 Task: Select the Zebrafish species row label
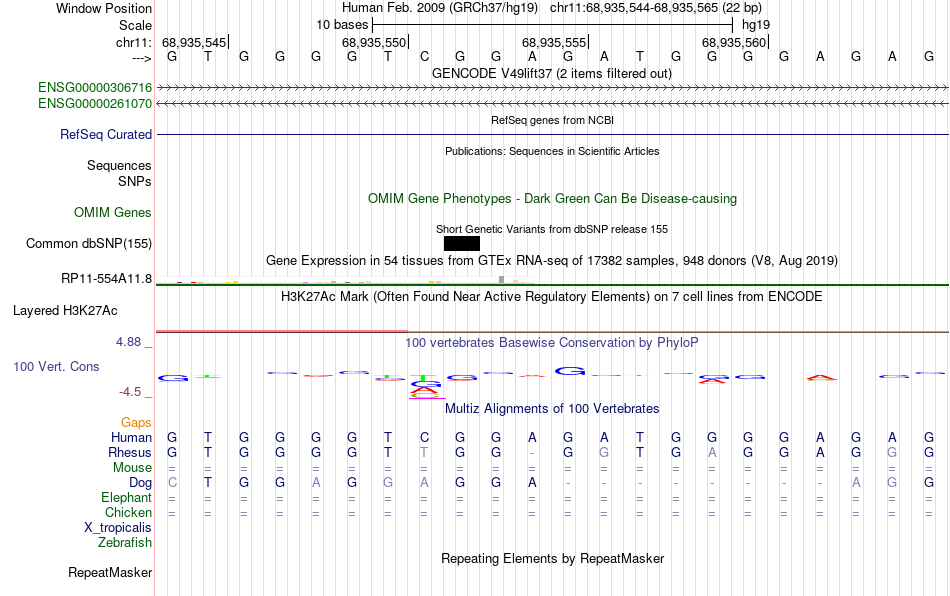[x=125, y=543]
